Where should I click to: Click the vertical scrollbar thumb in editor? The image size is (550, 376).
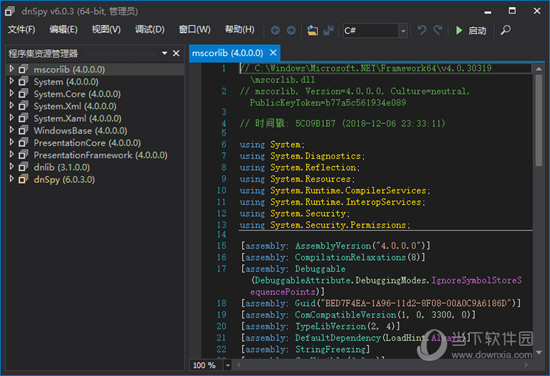pyautogui.click(x=539, y=120)
